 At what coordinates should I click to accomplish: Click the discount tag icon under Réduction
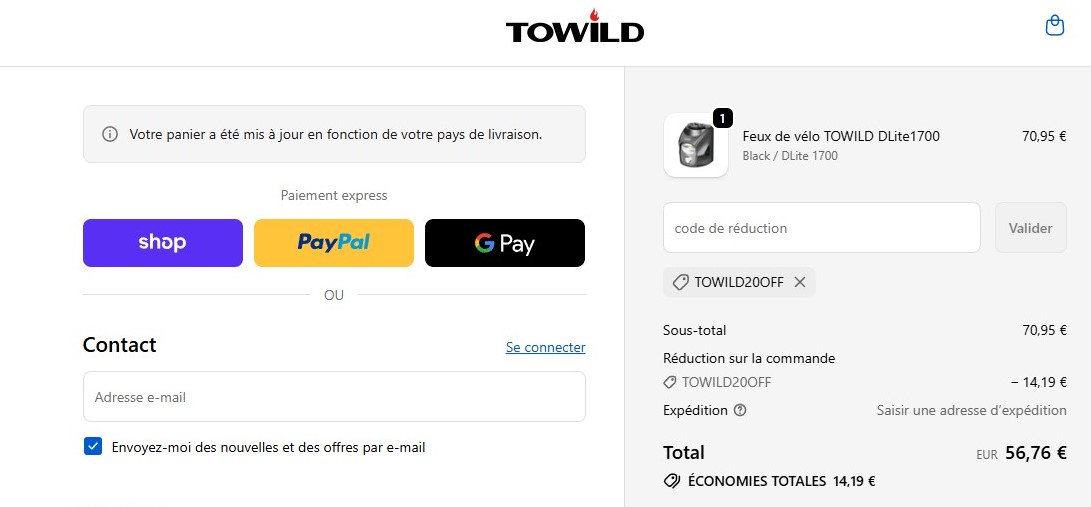[670, 382]
